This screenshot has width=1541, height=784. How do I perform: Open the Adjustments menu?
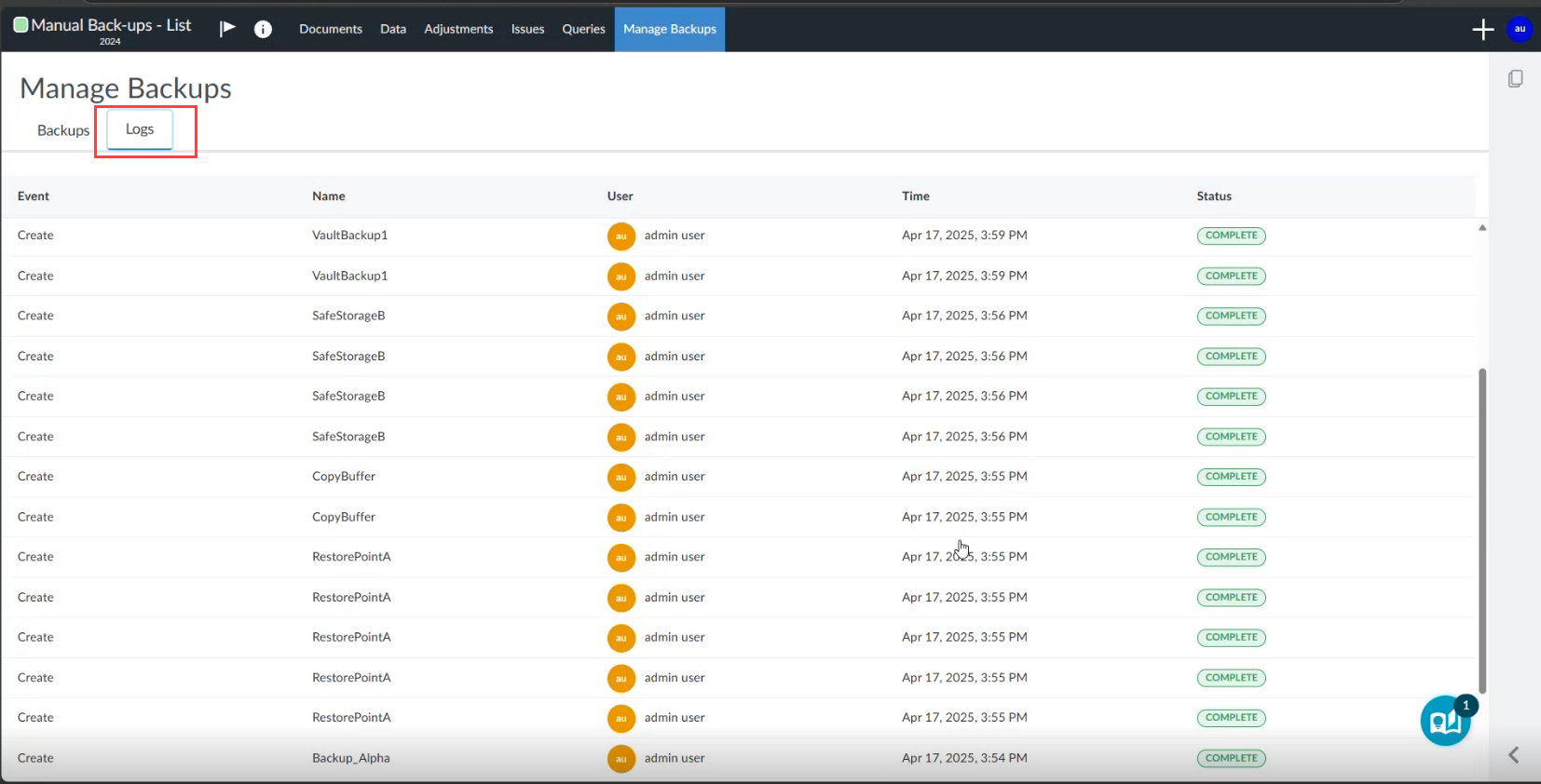458,29
